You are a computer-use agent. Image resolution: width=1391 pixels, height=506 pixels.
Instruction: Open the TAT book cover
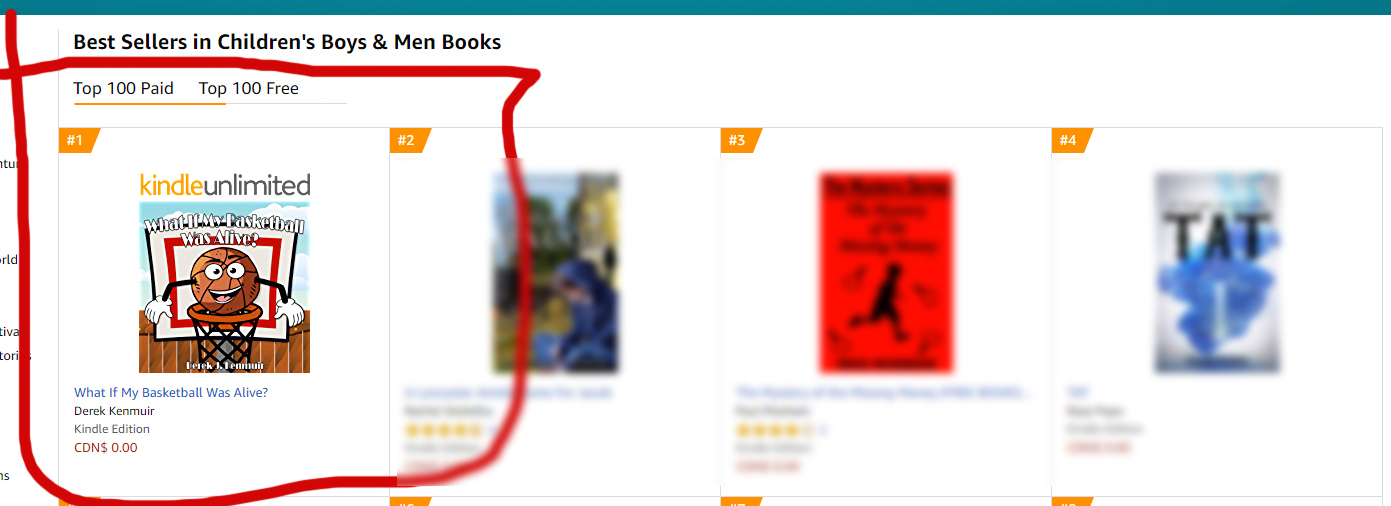click(1217, 273)
